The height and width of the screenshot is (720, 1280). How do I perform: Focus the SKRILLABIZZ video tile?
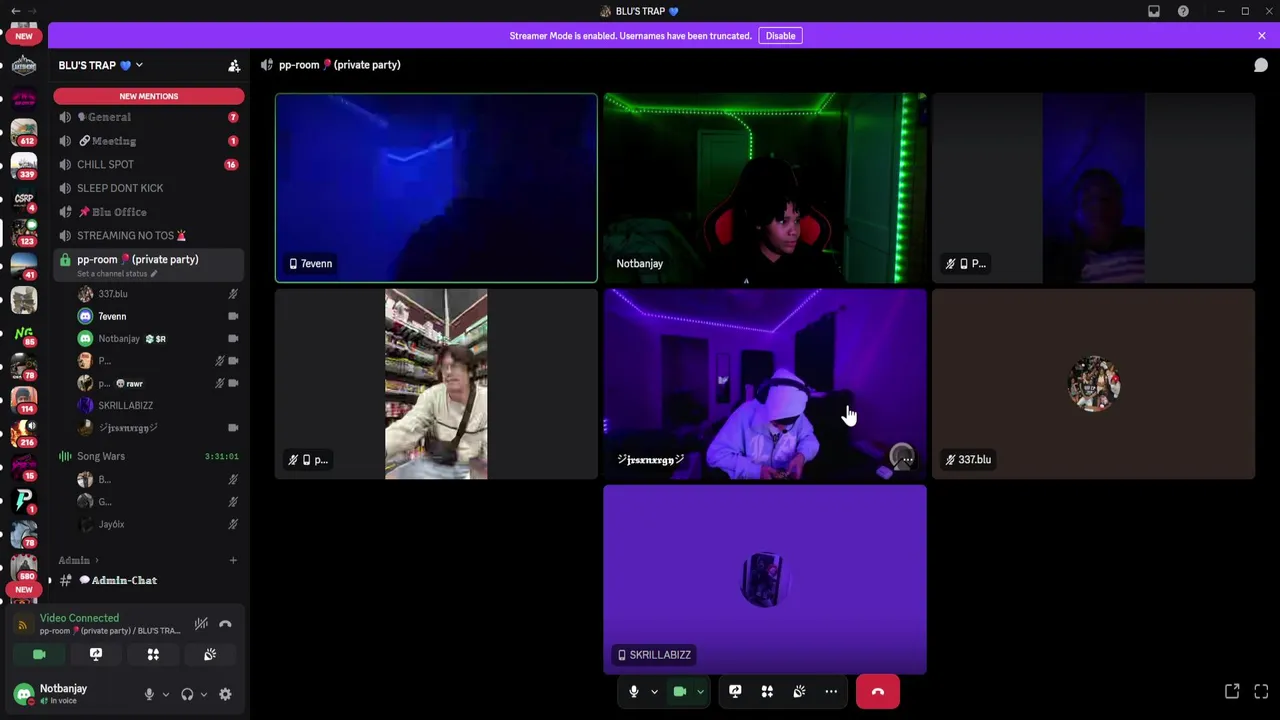[765, 580]
